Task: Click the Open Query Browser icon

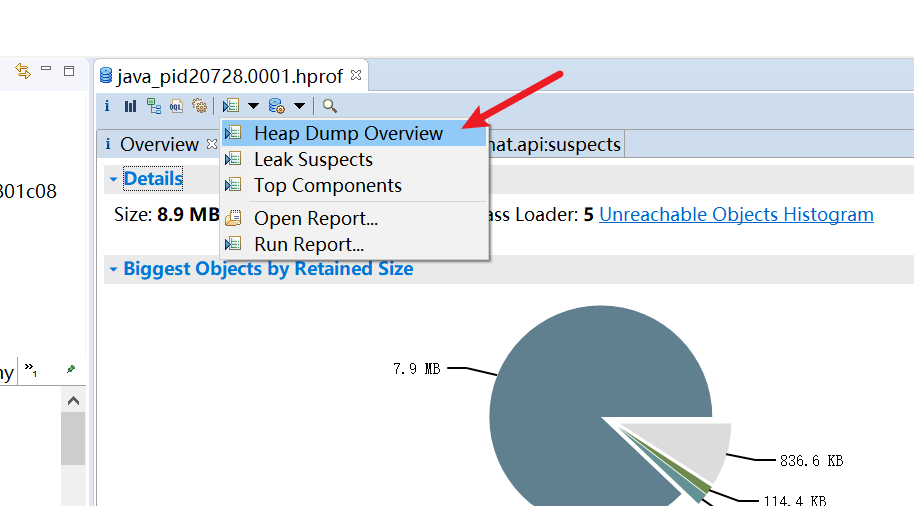Action: click(277, 106)
